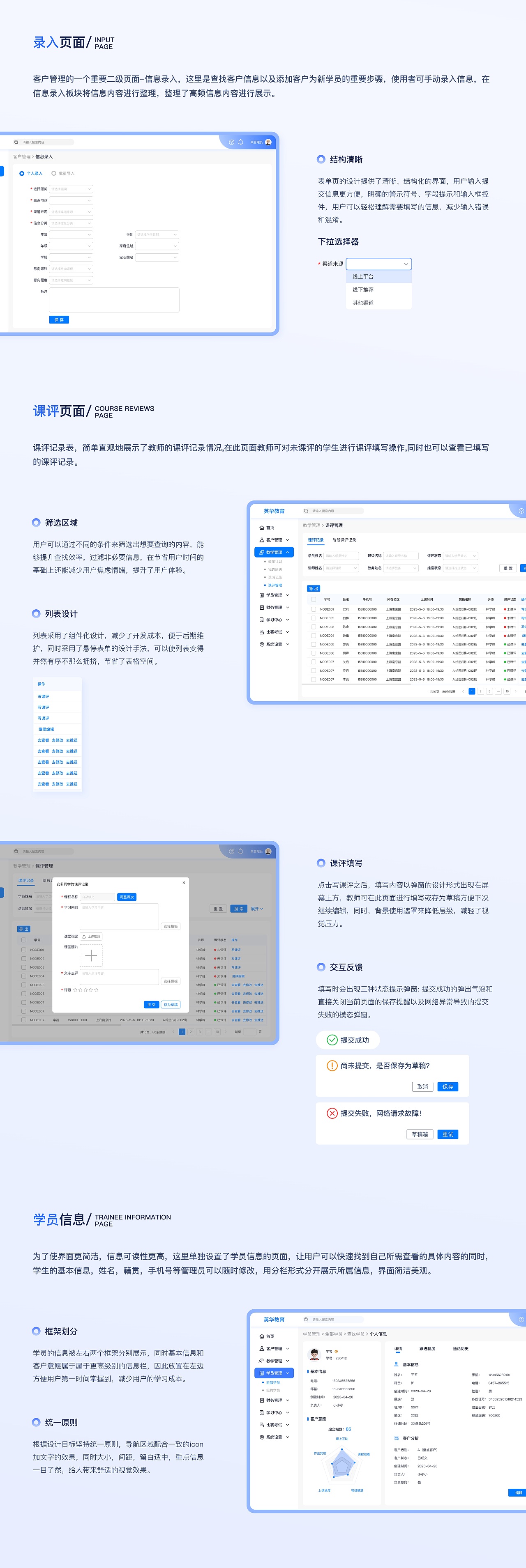This screenshot has height=1568, width=526.
Task: Click the 学员姓名 filter input
Action: pos(341,556)
